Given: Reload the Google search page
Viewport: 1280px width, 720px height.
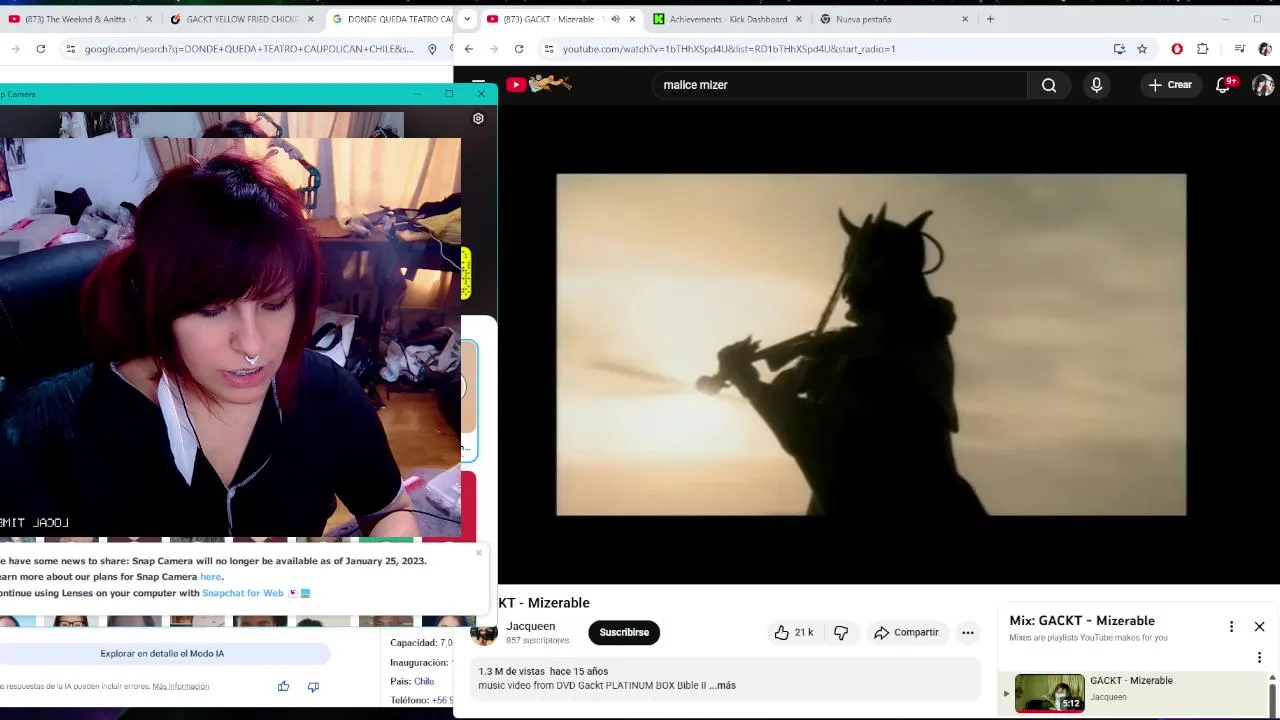Looking at the screenshot, I should tap(40, 49).
